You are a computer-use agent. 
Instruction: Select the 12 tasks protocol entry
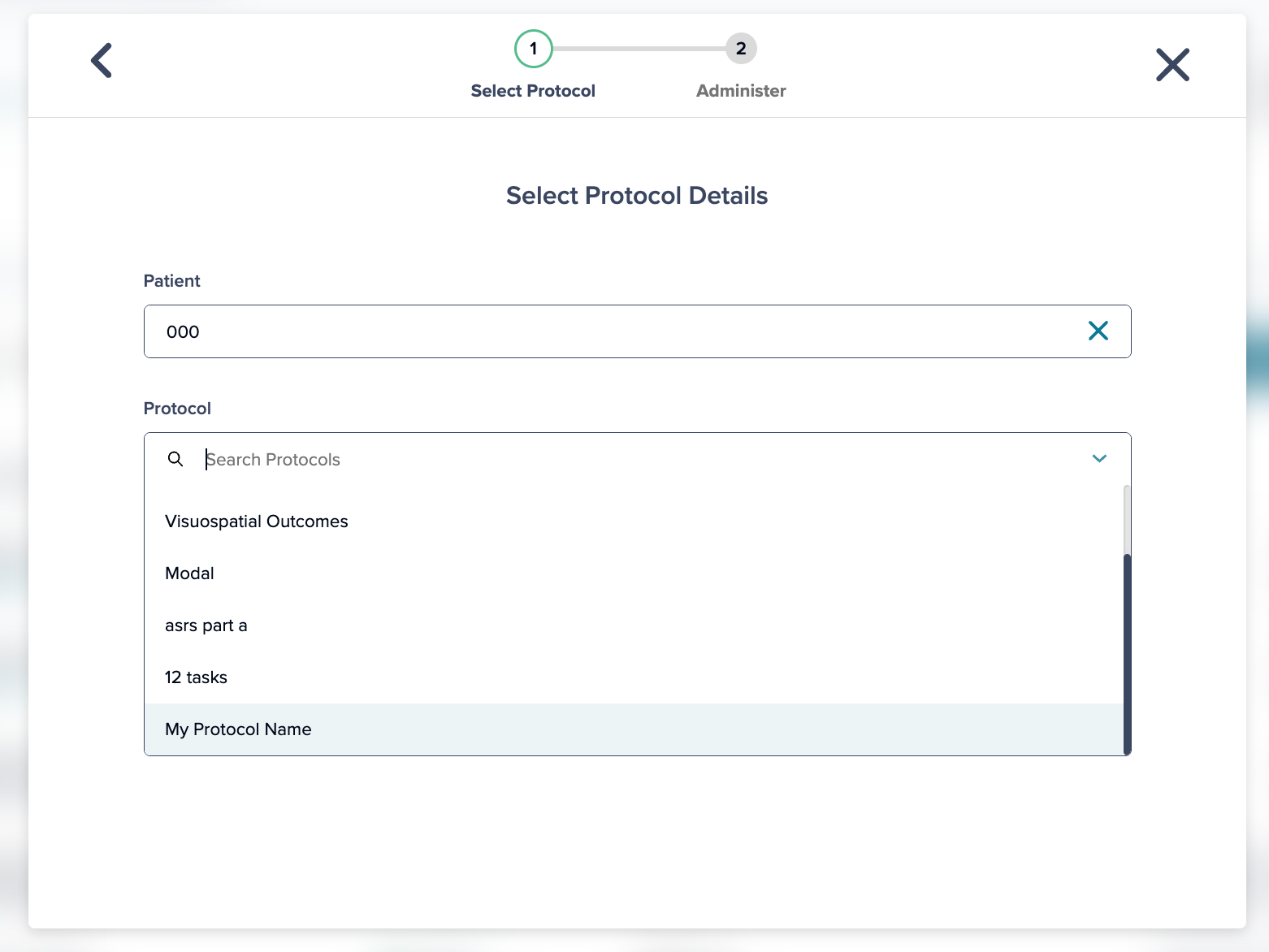pyautogui.click(x=196, y=677)
